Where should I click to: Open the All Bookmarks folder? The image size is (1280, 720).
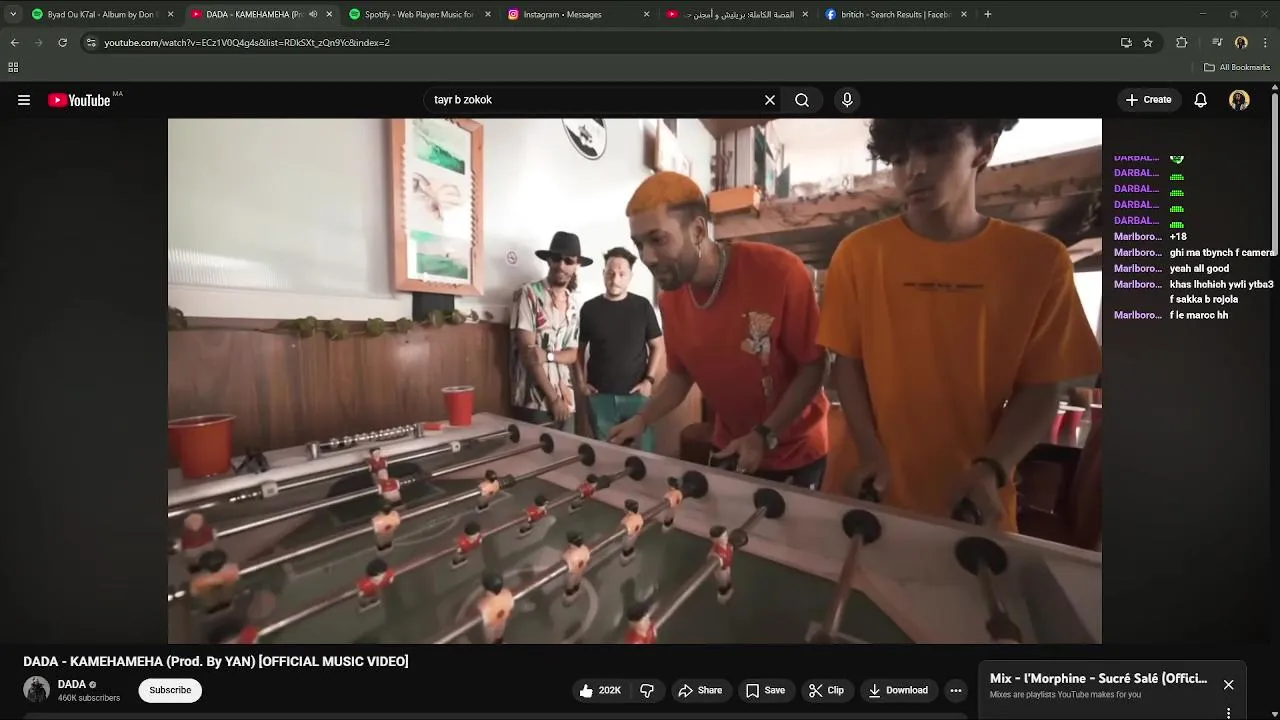[1237, 67]
